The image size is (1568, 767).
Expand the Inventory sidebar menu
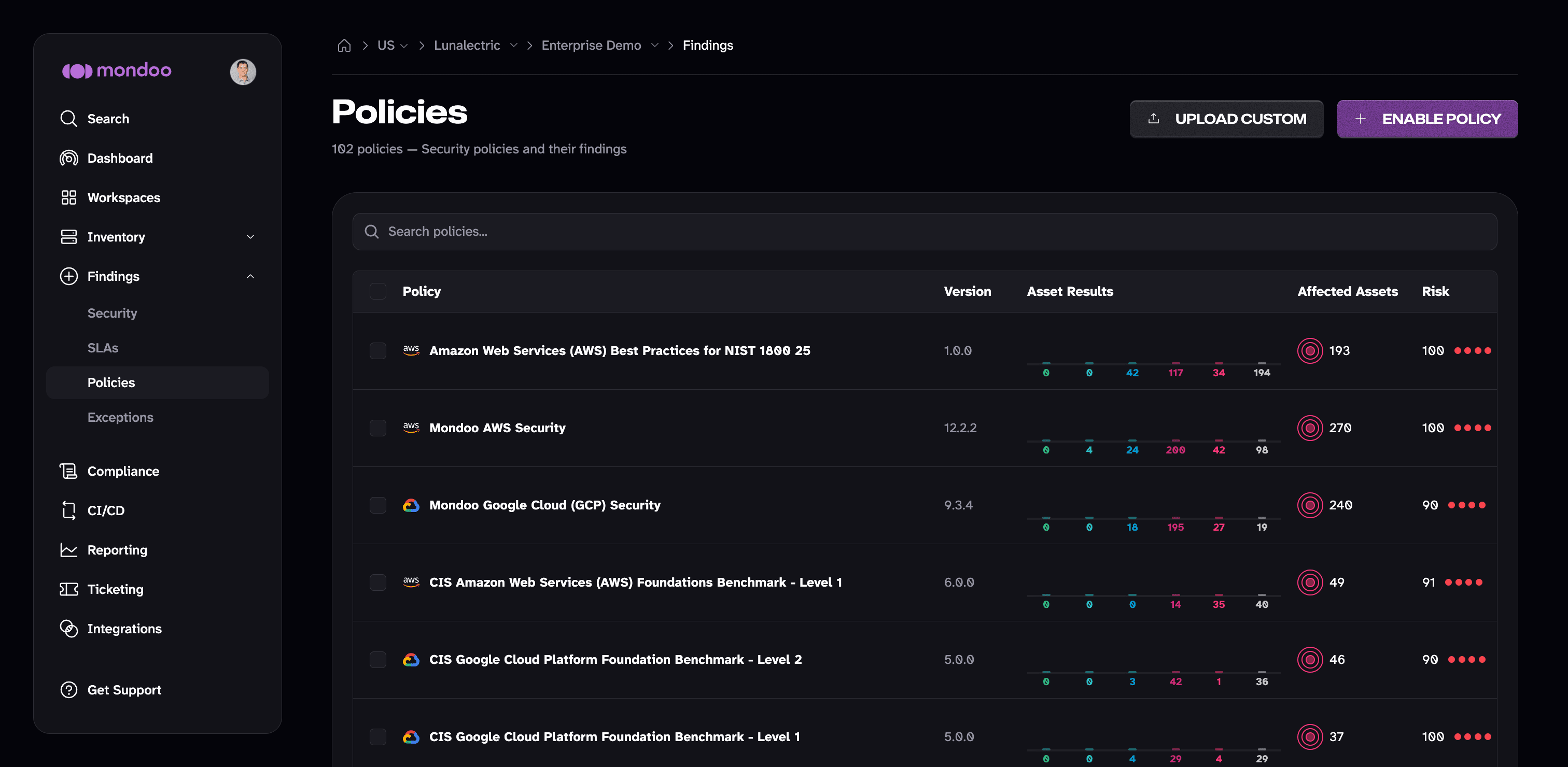[250, 237]
